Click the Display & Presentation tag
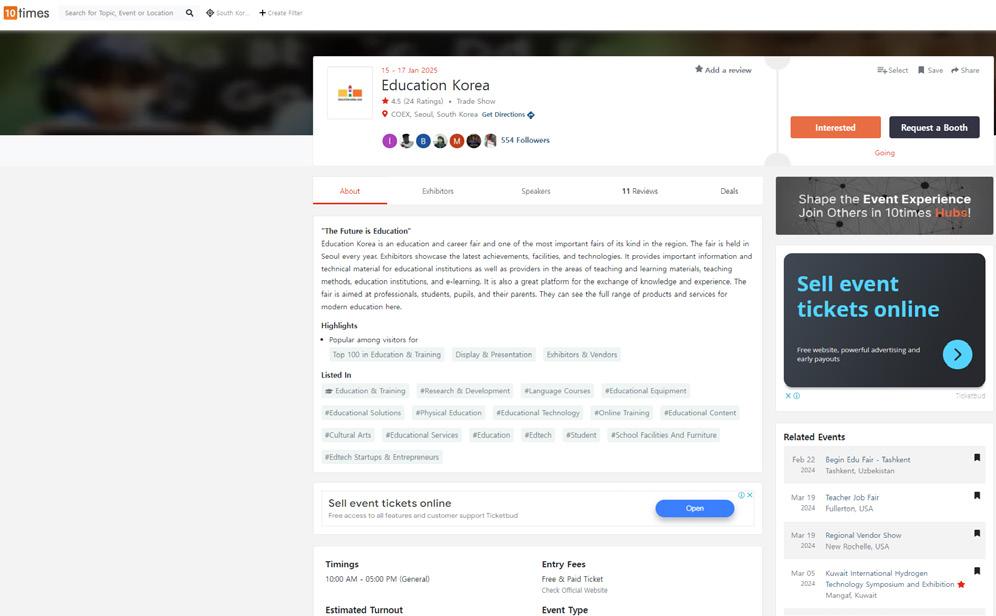Screen dimensions: 996x616 point(494,355)
